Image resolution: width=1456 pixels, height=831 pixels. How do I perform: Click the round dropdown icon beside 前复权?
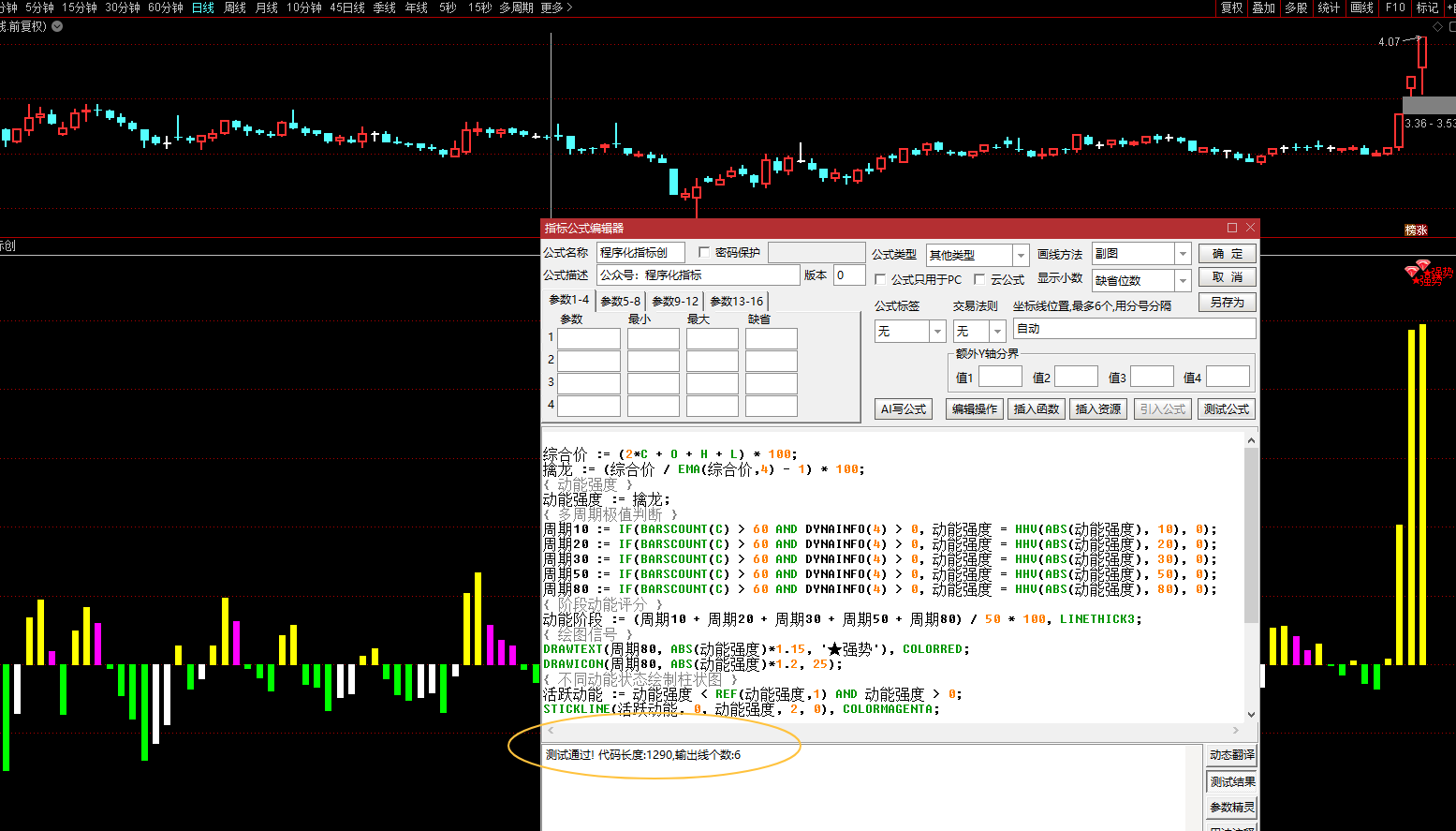click(x=57, y=26)
